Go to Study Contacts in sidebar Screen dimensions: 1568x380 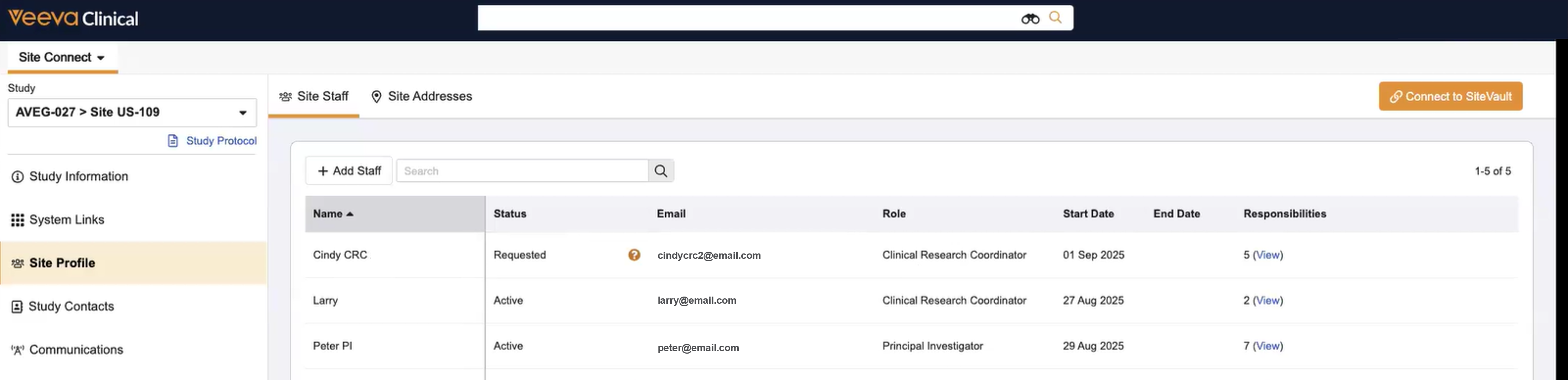pyautogui.click(x=71, y=306)
